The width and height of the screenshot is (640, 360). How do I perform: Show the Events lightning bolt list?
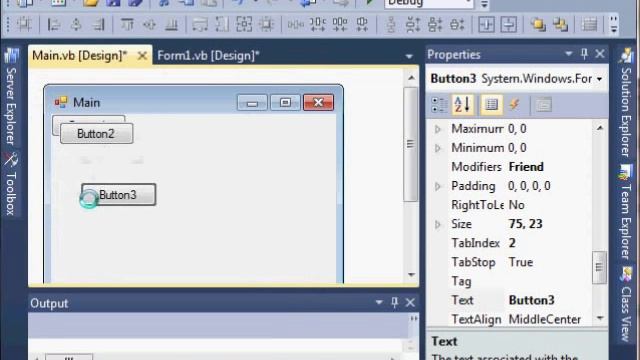(x=514, y=105)
